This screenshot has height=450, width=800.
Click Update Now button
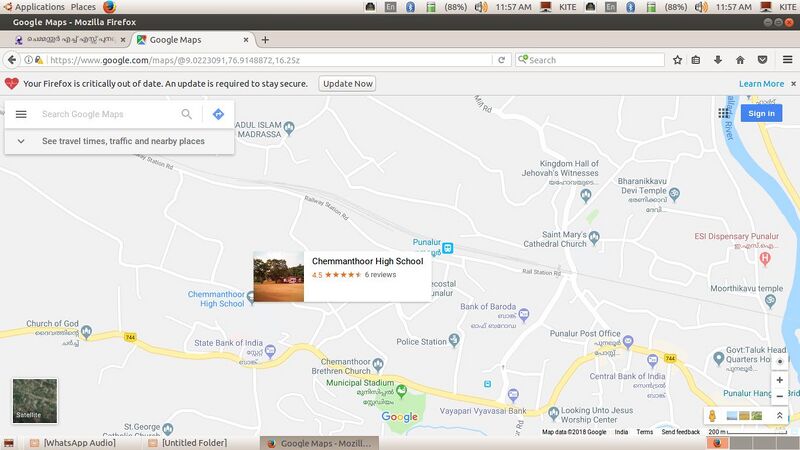pyautogui.click(x=347, y=84)
